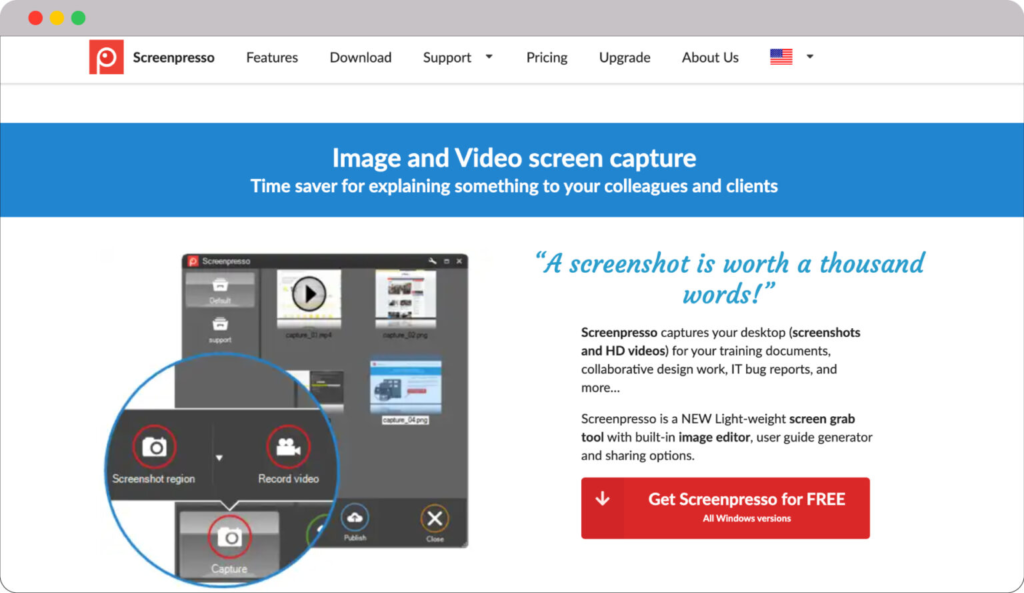
Task: Click the Close X icon in app
Action: coord(434,518)
